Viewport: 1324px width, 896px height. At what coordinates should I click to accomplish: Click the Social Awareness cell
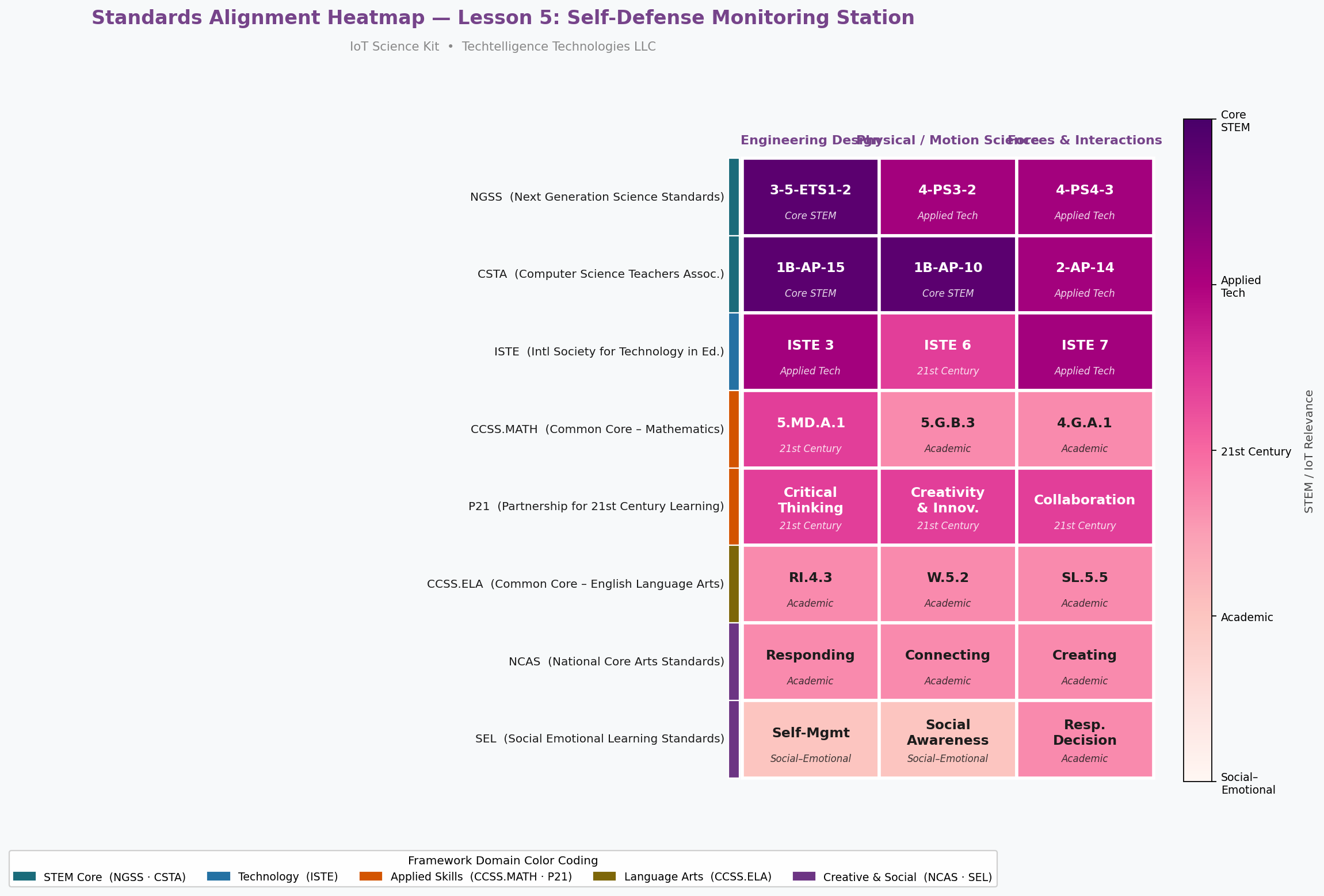pyautogui.click(x=948, y=739)
